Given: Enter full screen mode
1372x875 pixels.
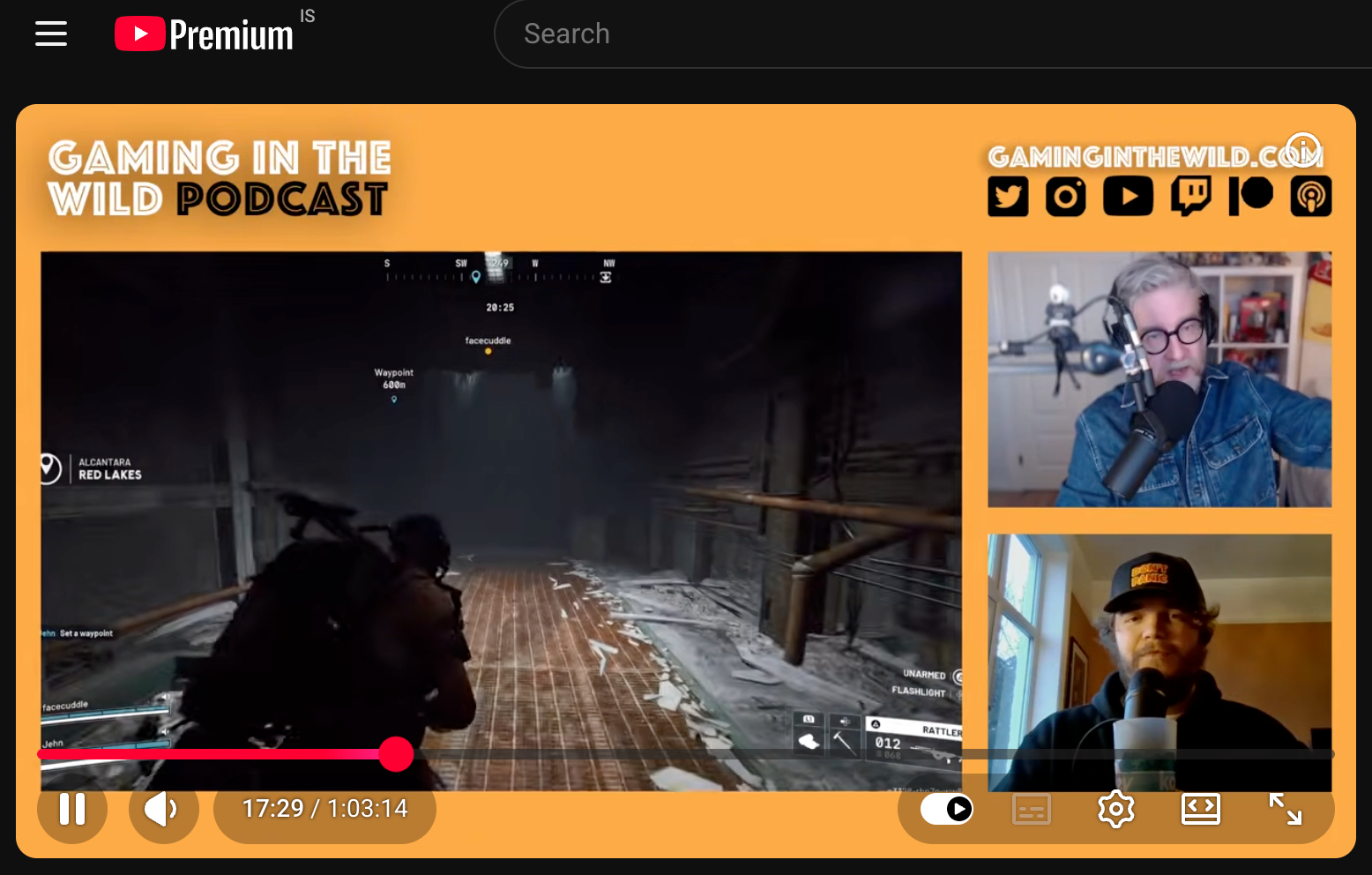Looking at the screenshot, I should 1285,809.
